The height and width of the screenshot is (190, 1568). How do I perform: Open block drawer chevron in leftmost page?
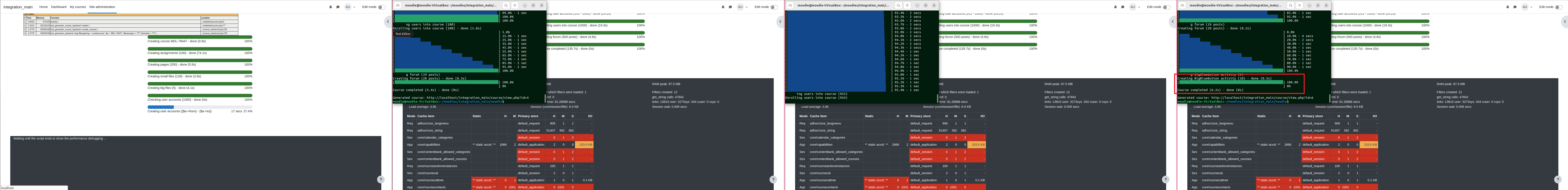tap(388, 21)
